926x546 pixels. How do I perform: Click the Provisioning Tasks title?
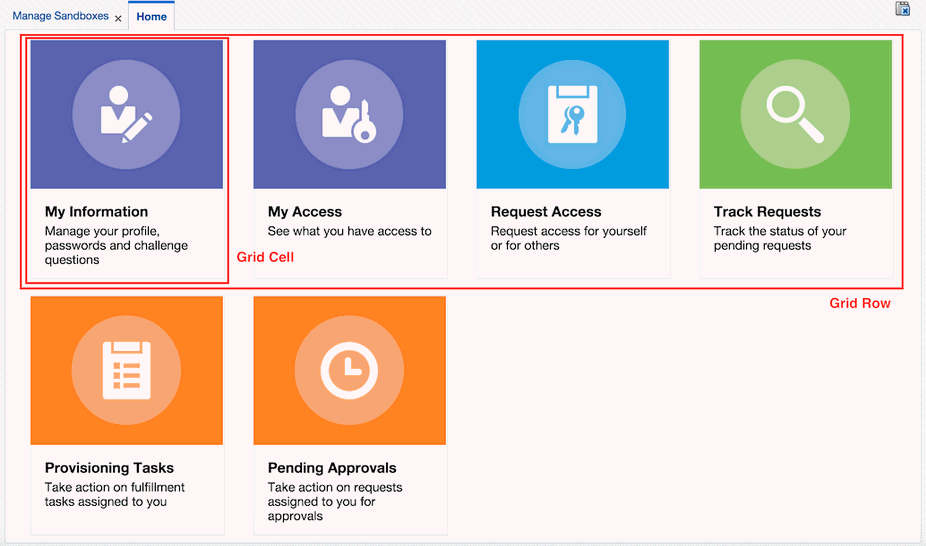click(109, 467)
